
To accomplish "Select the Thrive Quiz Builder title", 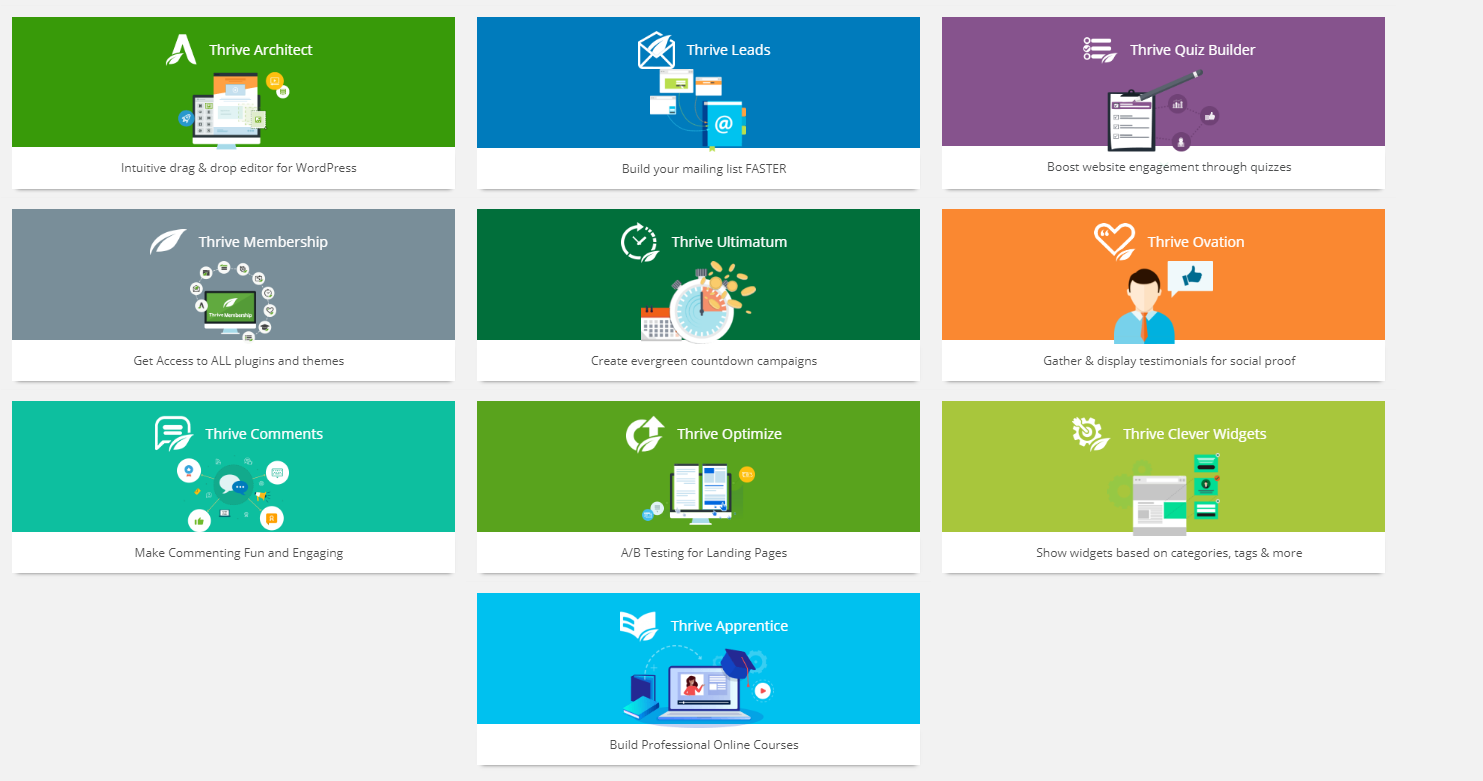I will (x=1193, y=50).
